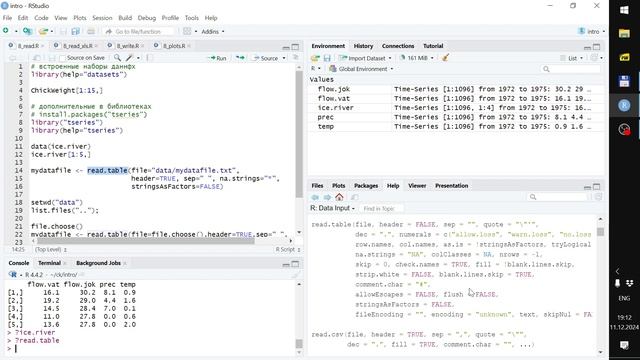Image resolution: width=640 pixels, height=360 pixels.
Task: Open Import Dataset dropdown
Action: (x=390, y=58)
